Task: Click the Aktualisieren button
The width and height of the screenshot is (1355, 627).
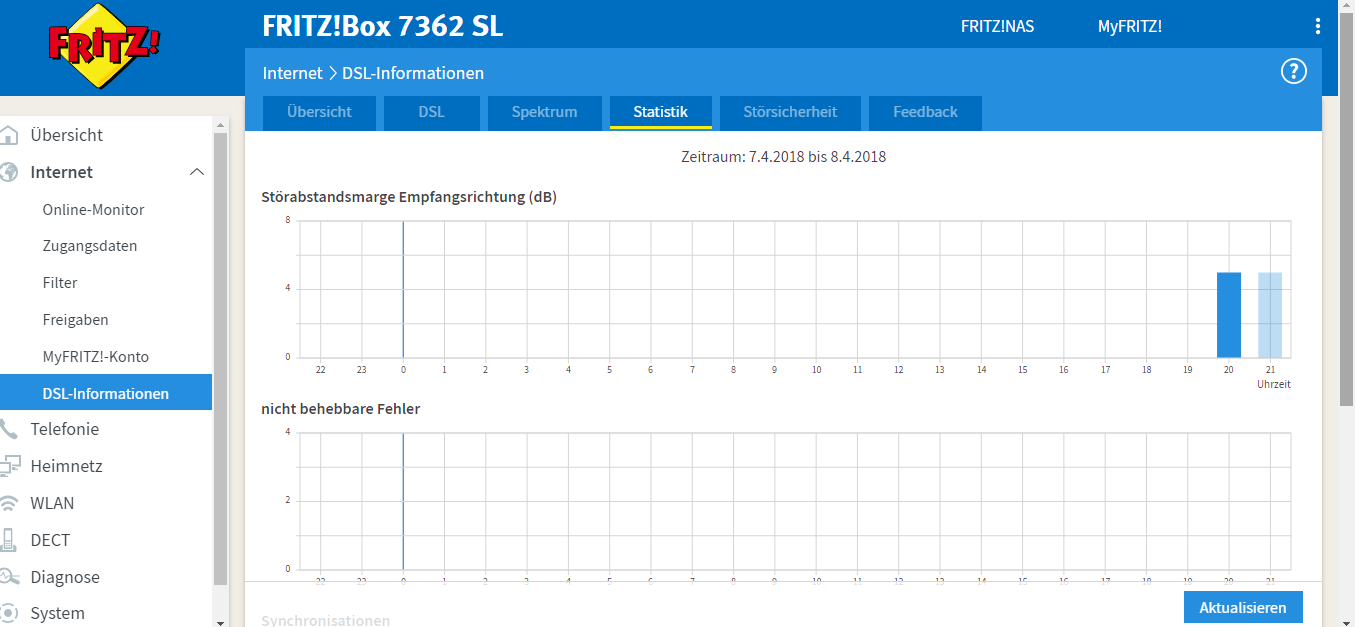Action: (1243, 608)
